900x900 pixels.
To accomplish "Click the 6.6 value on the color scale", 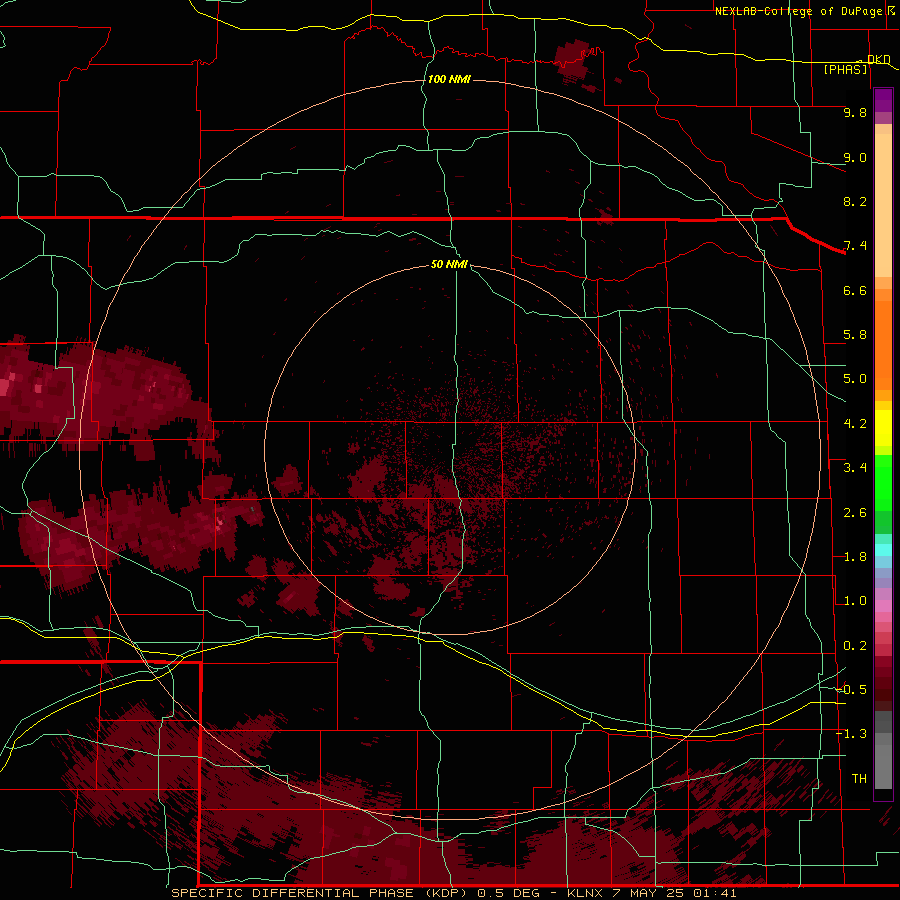I will [855, 290].
